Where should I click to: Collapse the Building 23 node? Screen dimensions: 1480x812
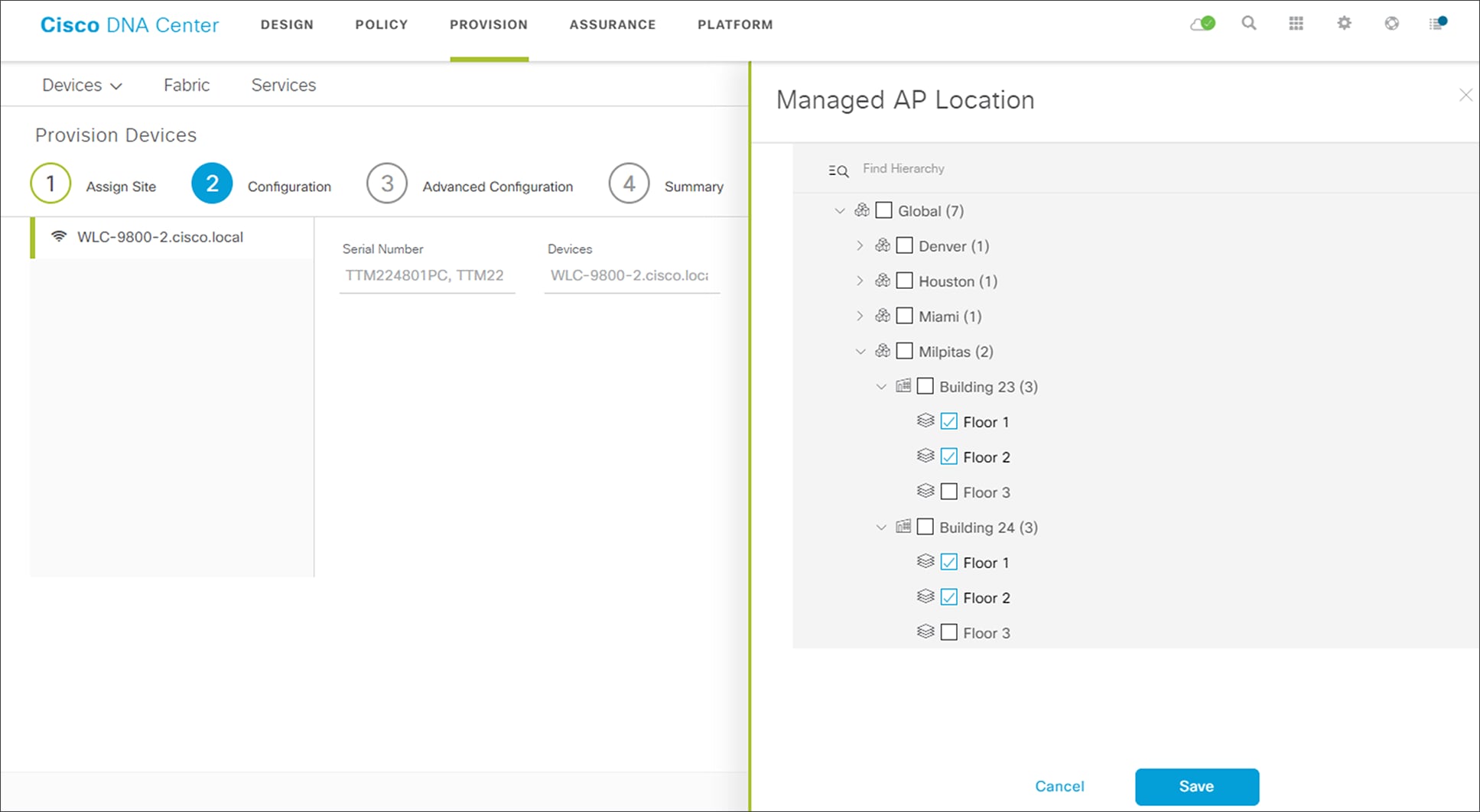[881, 387]
